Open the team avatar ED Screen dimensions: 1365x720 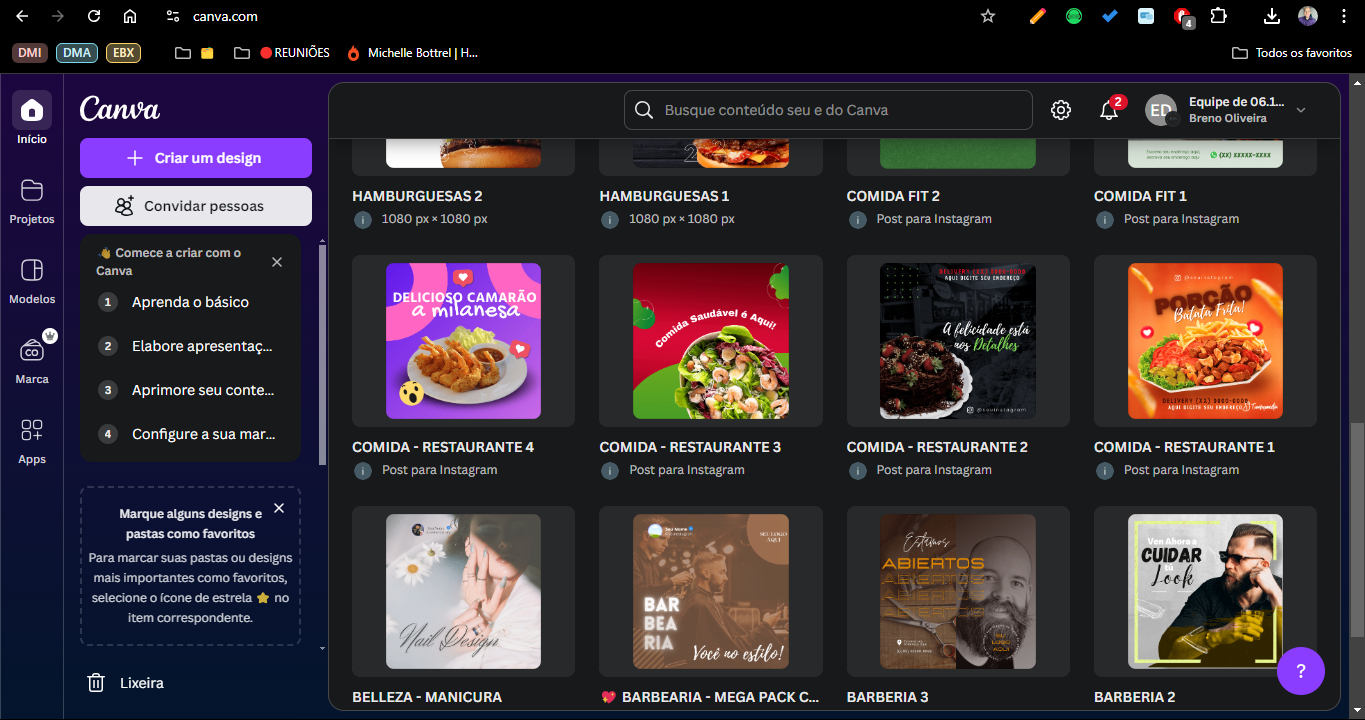tap(1161, 110)
